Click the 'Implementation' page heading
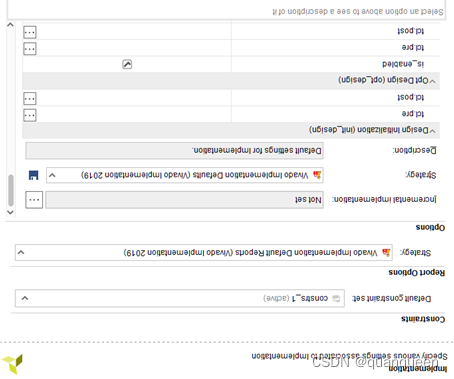Image resolution: width=454 pixels, height=379 pixels. tap(417, 369)
